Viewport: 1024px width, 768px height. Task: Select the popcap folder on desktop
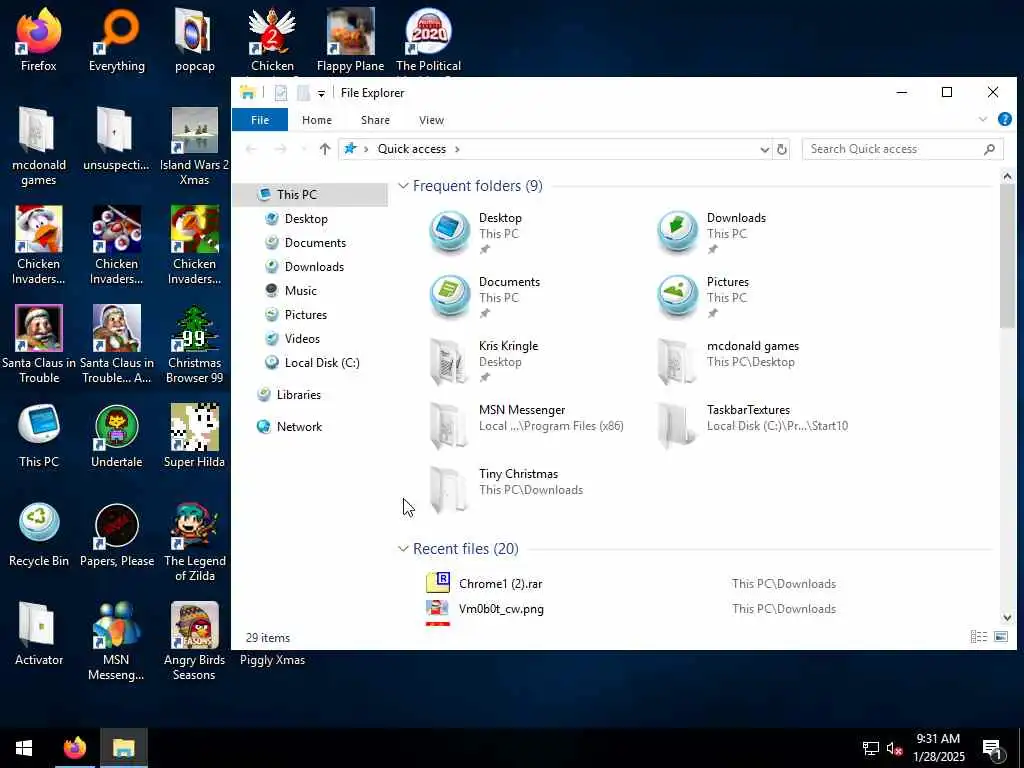pyautogui.click(x=195, y=40)
